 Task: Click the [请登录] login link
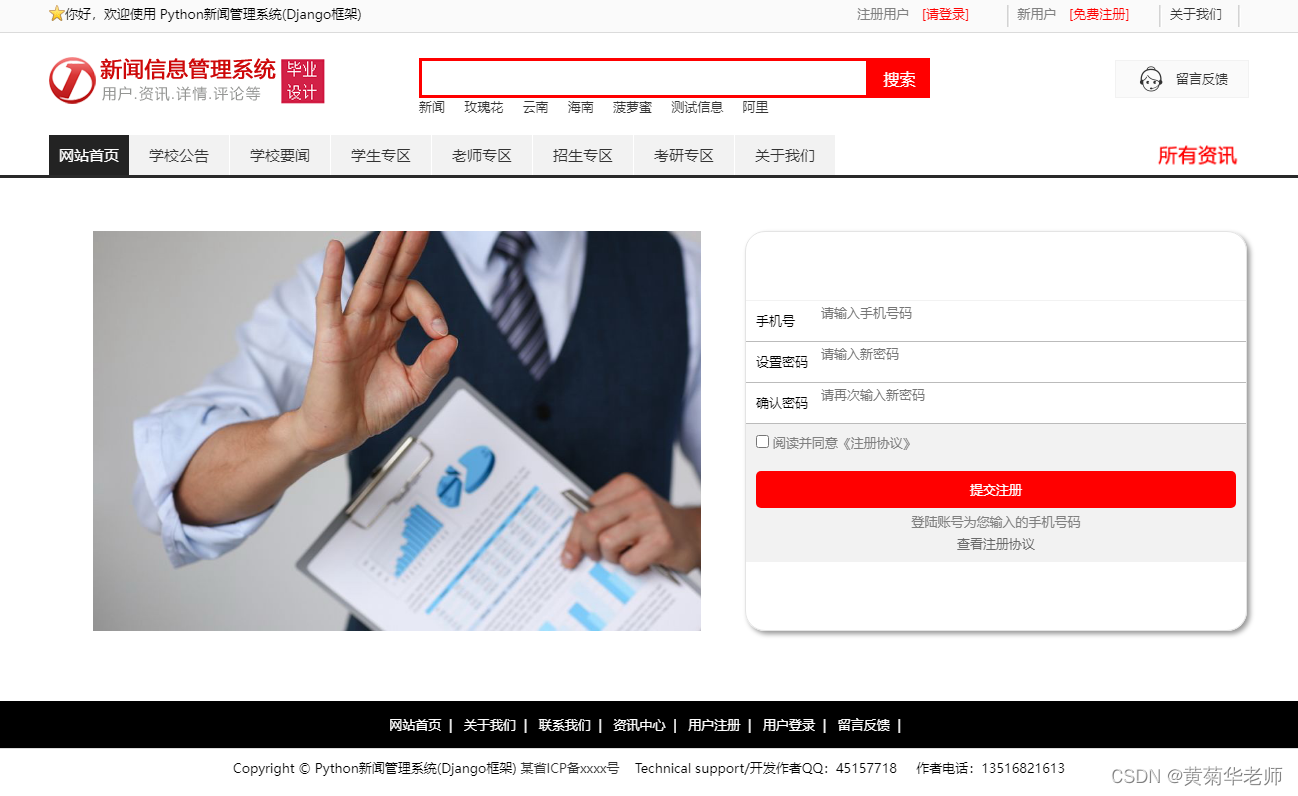pyautogui.click(x=945, y=15)
